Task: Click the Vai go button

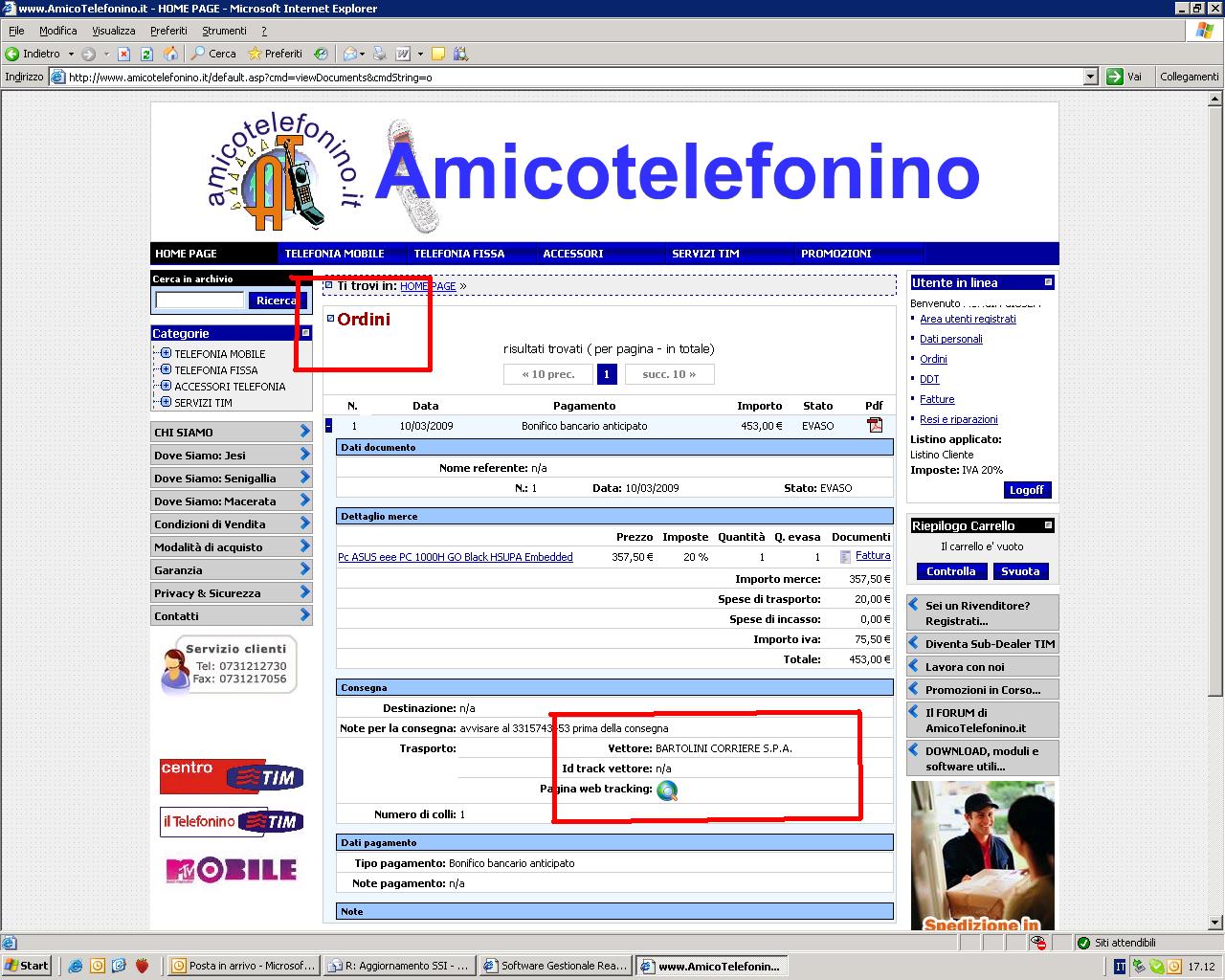Action: coord(1125,77)
